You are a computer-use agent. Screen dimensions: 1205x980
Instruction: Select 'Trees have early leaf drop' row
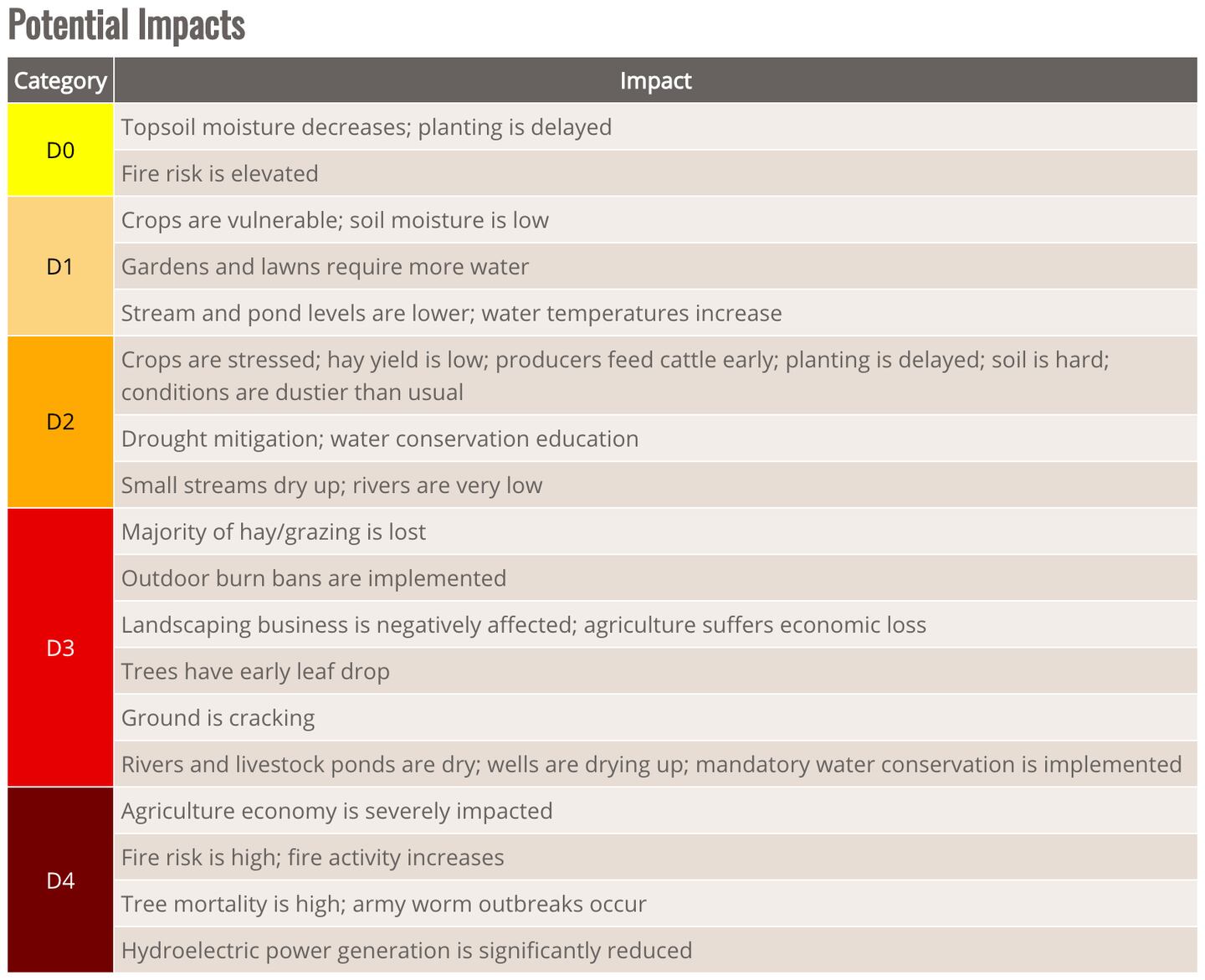click(255, 672)
